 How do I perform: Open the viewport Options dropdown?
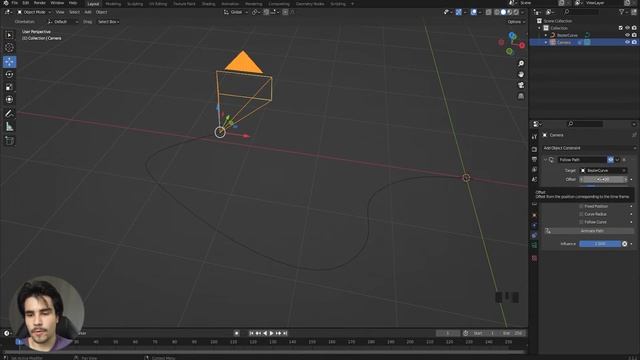coord(516,22)
